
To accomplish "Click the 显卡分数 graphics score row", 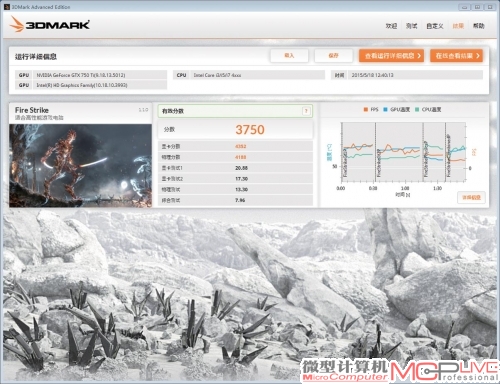I will (x=235, y=146).
